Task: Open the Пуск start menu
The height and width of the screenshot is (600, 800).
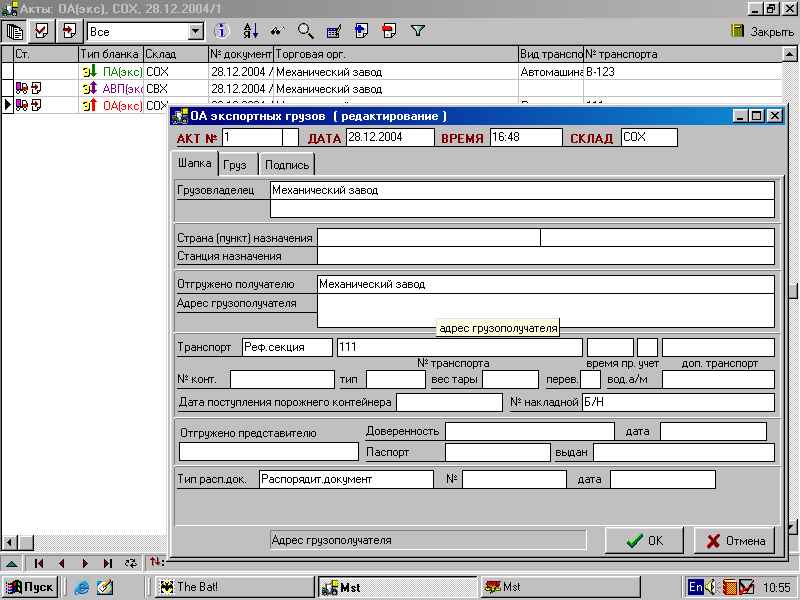Action: (x=30, y=587)
